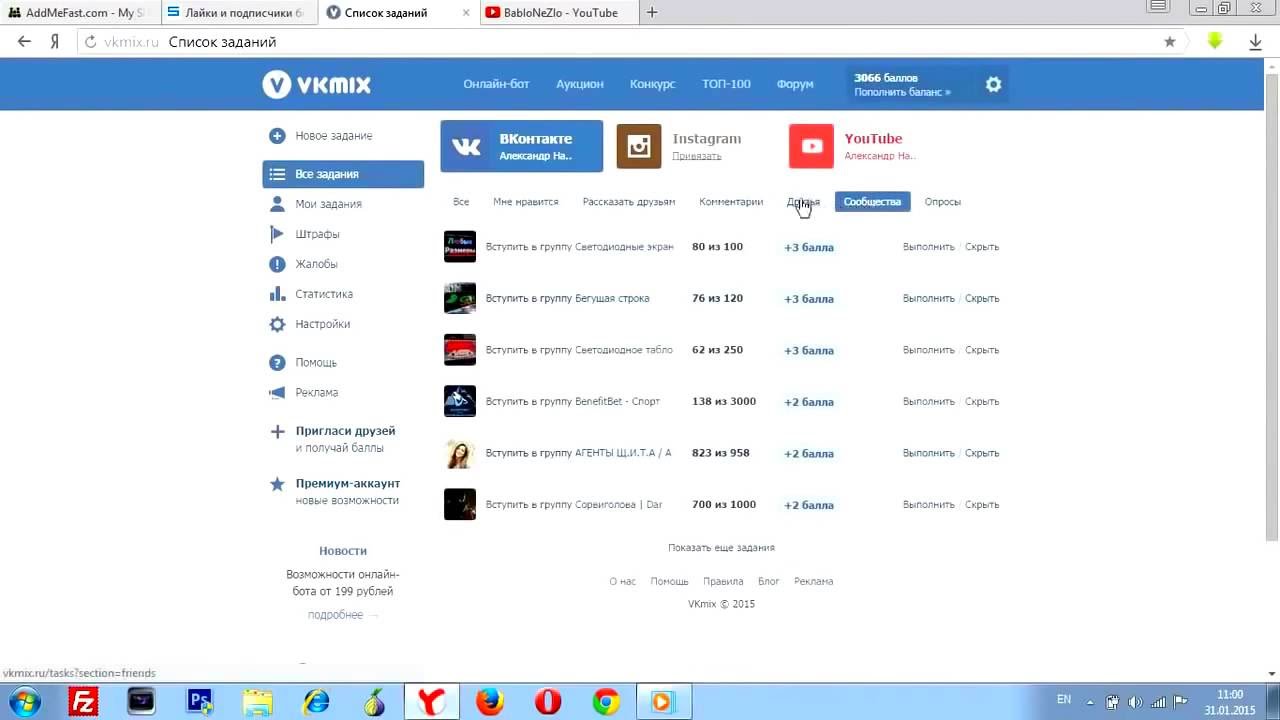The height and width of the screenshot is (720, 1280).
Task: Launch Google Chrome from the taskbar
Action: [x=605, y=702]
